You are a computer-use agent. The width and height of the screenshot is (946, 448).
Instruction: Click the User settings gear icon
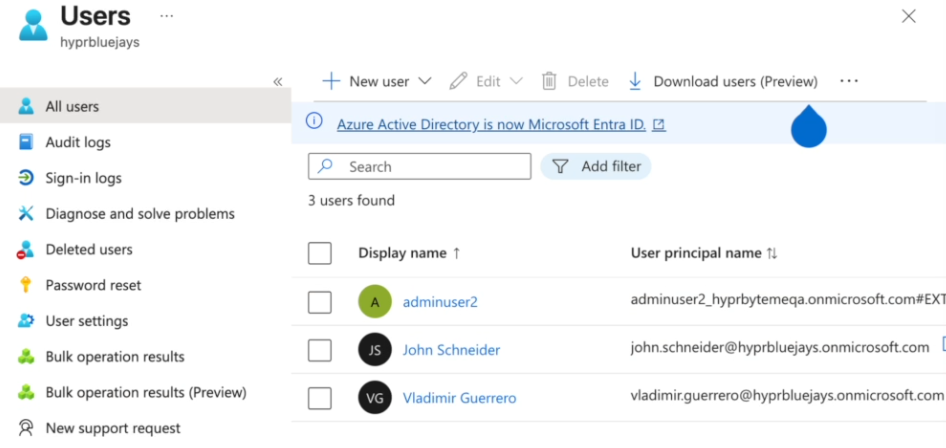26,321
